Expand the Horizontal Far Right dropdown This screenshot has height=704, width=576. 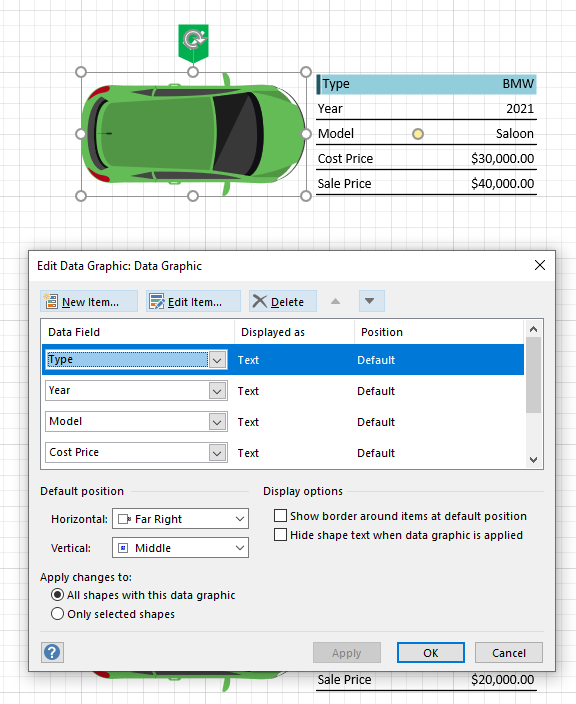pos(180,519)
